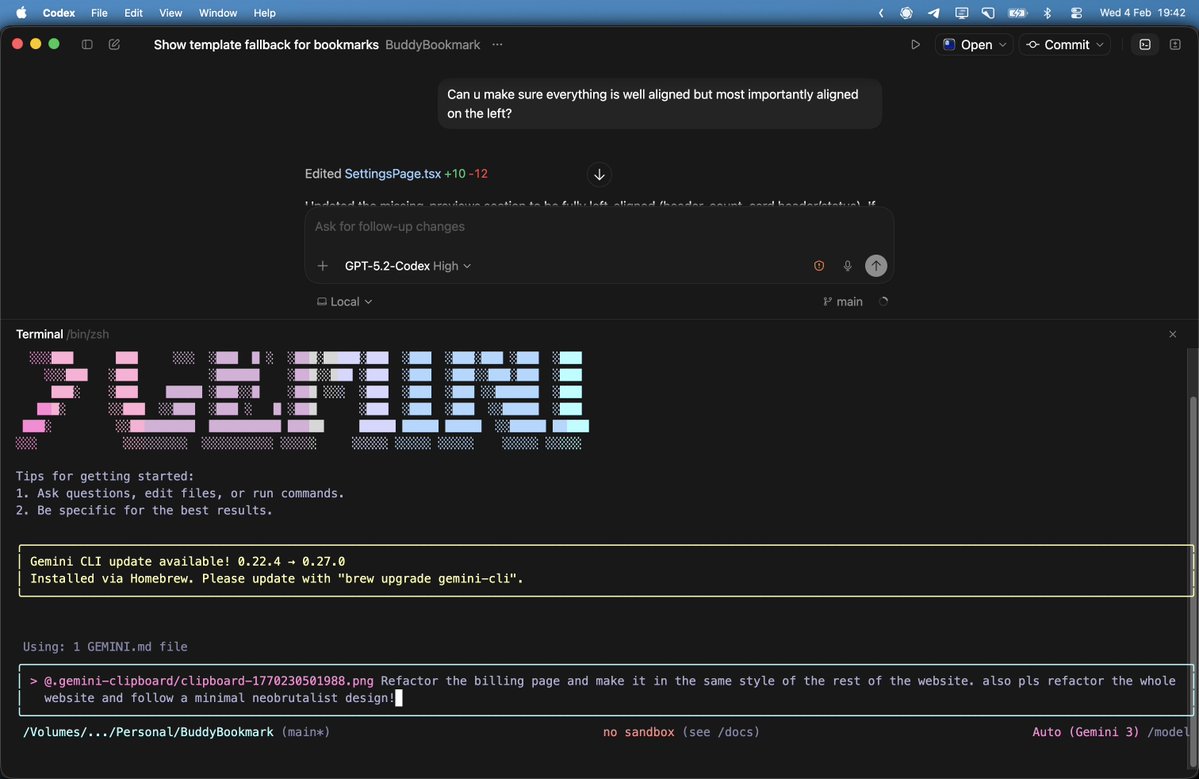Start a new thread with compose icon
1199x779 pixels.
click(x=114, y=44)
